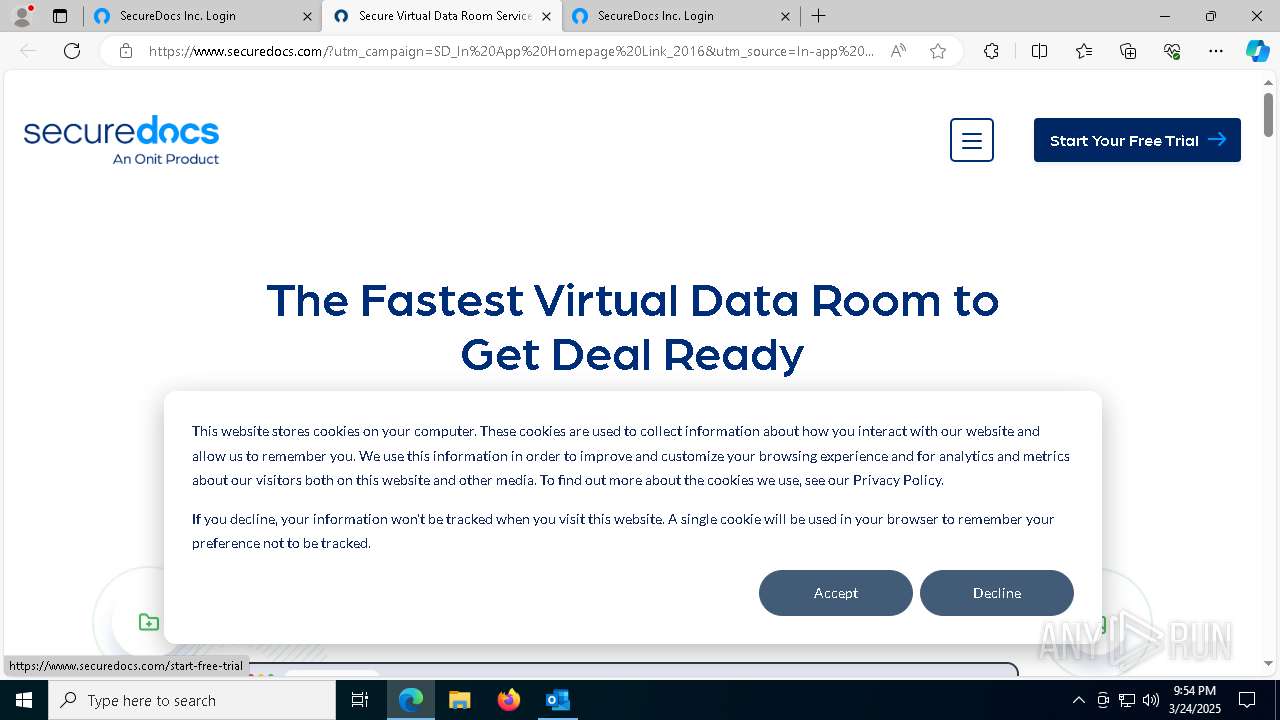Viewport: 1280px width, 720px height.
Task: Open Microsoft Edge from taskbar
Action: point(411,700)
